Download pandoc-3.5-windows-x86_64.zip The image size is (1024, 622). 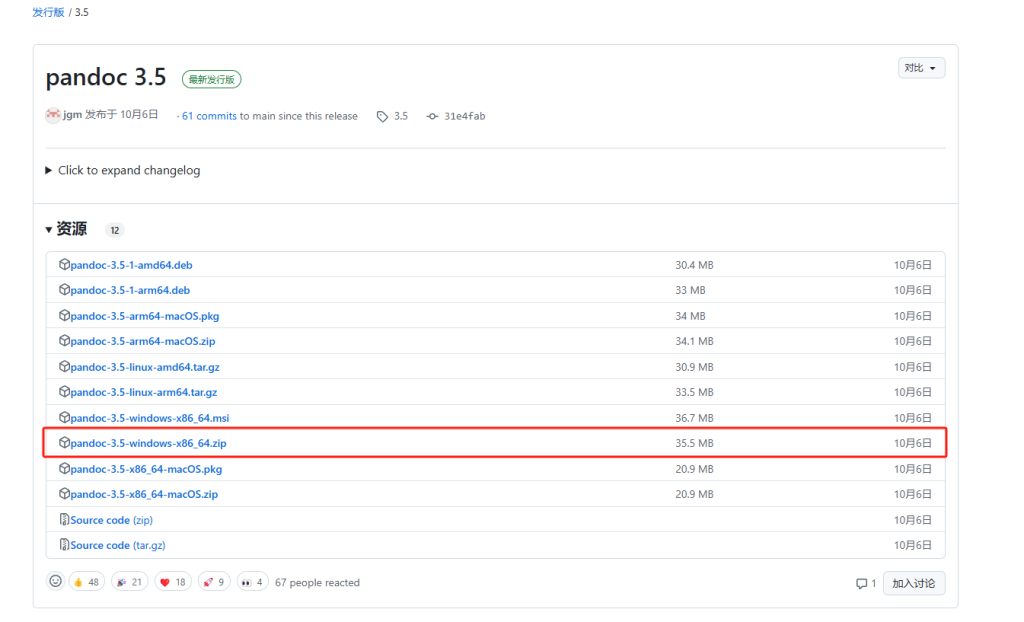(x=155, y=443)
